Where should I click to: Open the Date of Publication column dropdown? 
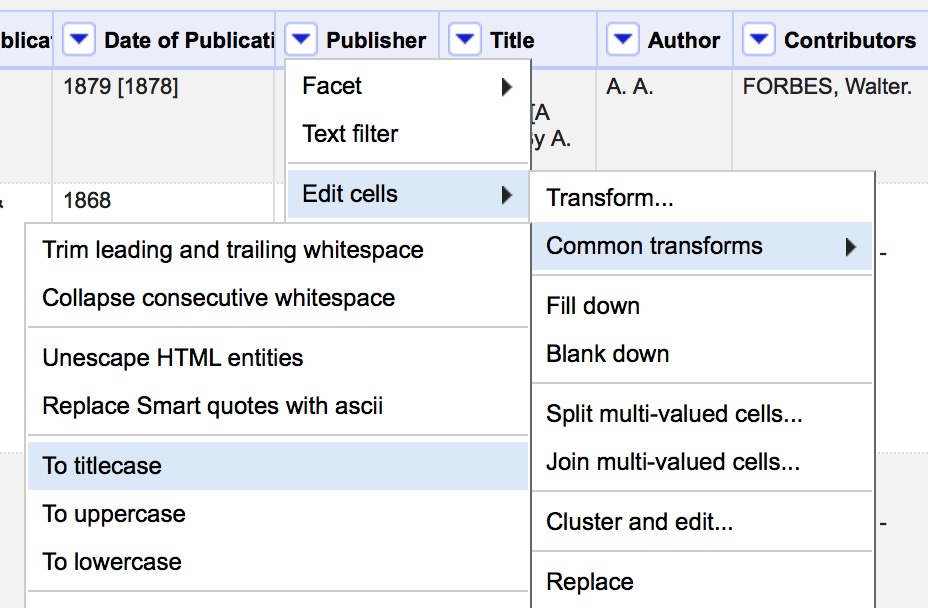tap(77, 39)
